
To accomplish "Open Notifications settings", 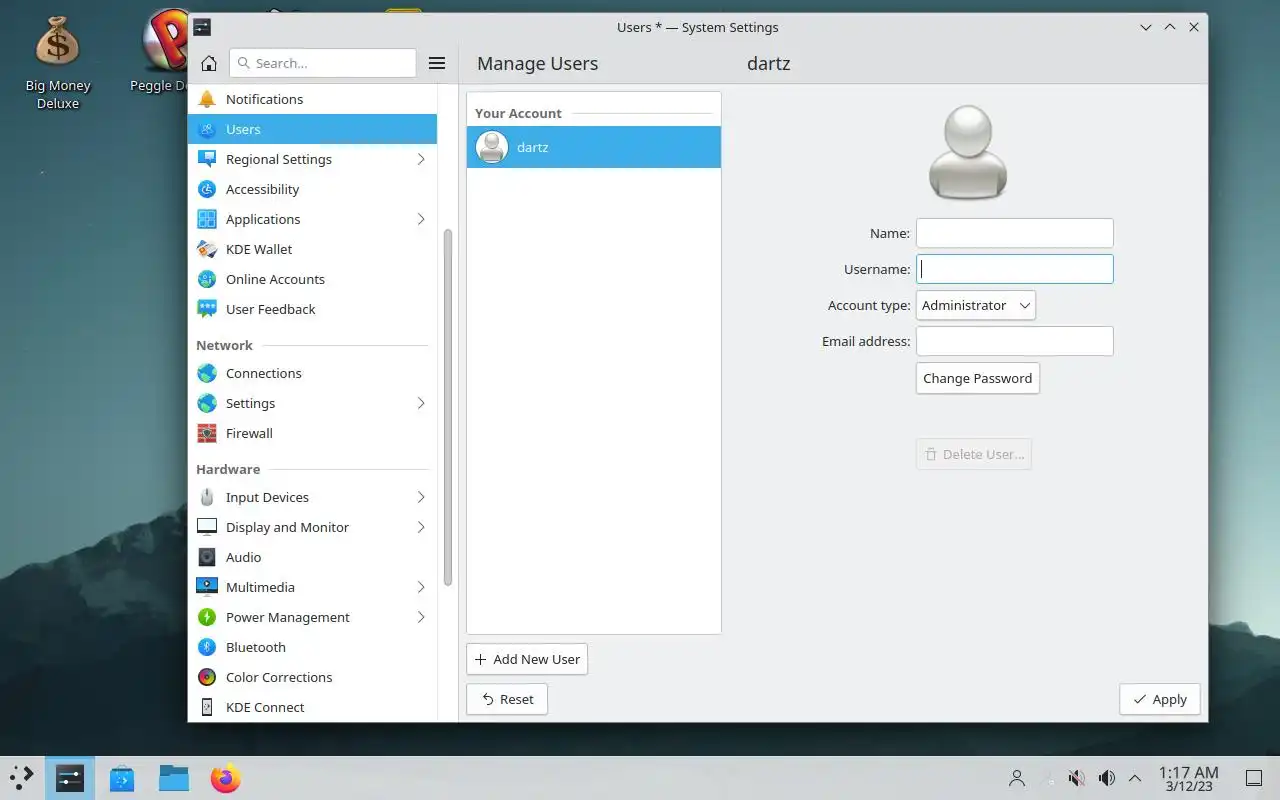I will pyautogui.click(x=312, y=99).
